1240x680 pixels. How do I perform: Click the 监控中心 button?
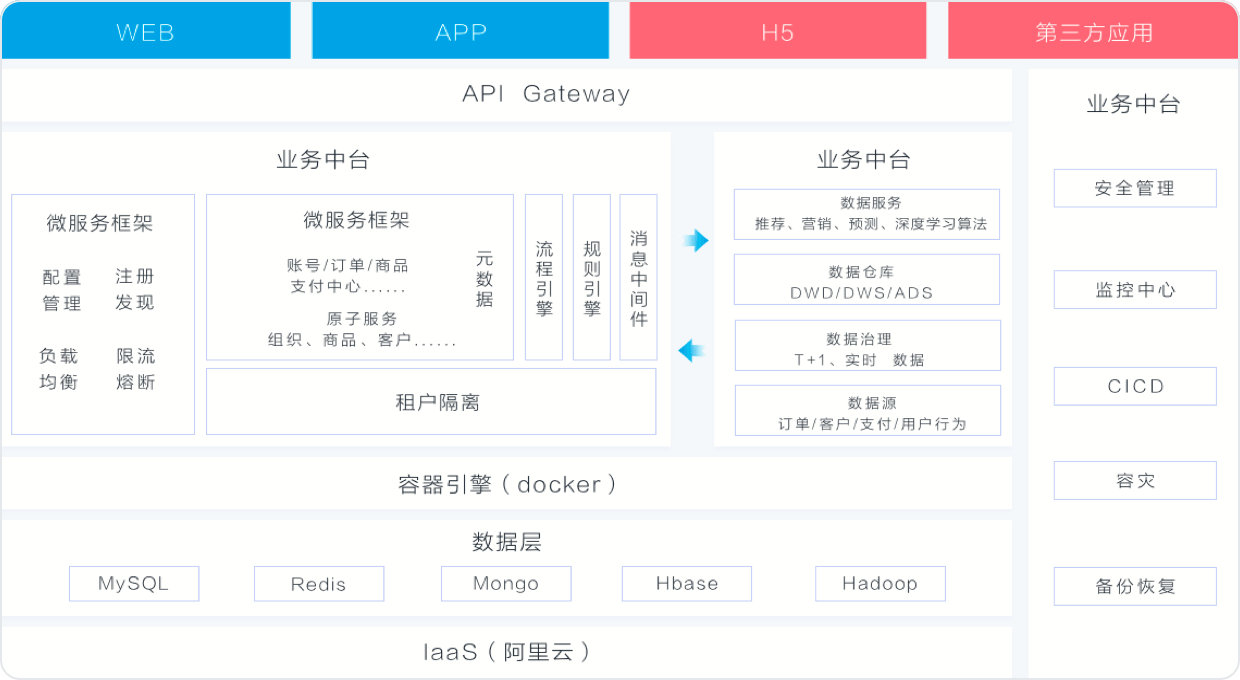[x=1135, y=290]
